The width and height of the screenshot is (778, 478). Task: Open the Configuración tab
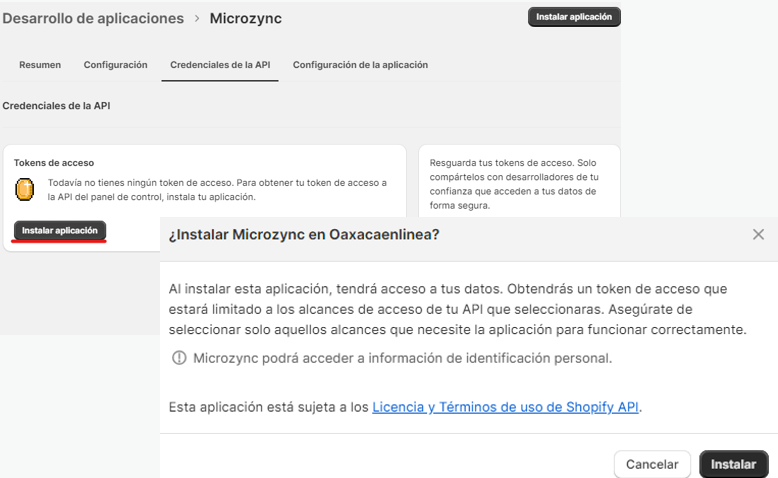[115, 65]
